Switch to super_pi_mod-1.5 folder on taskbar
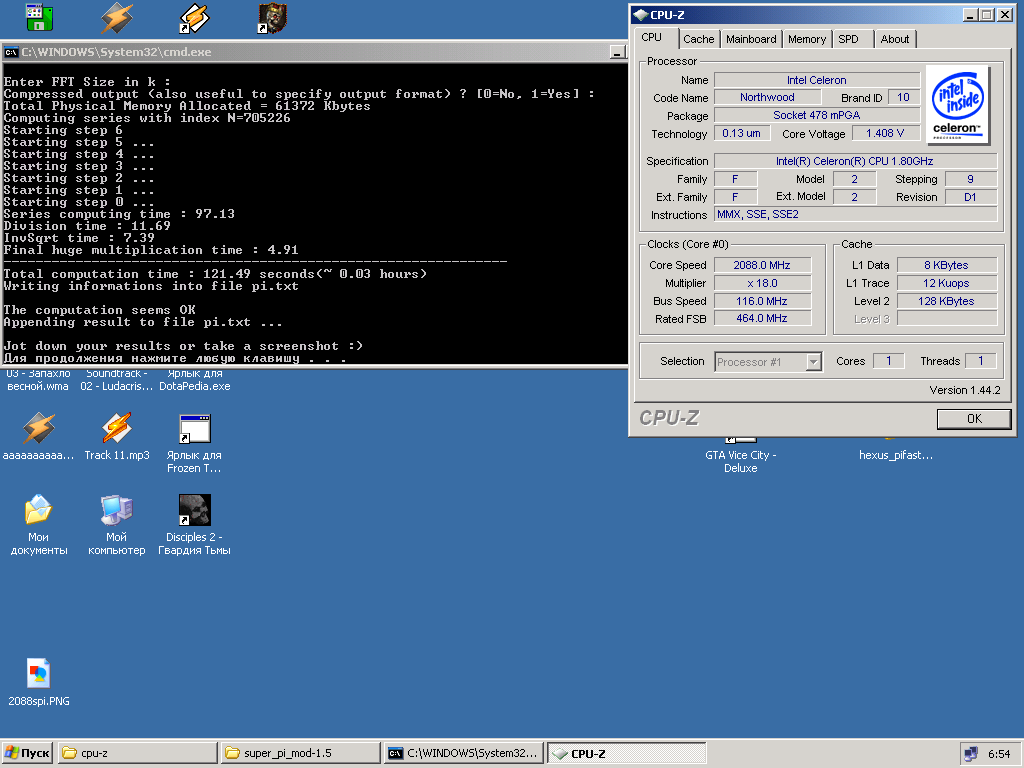Viewport: 1024px width, 768px height. point(300,753)
